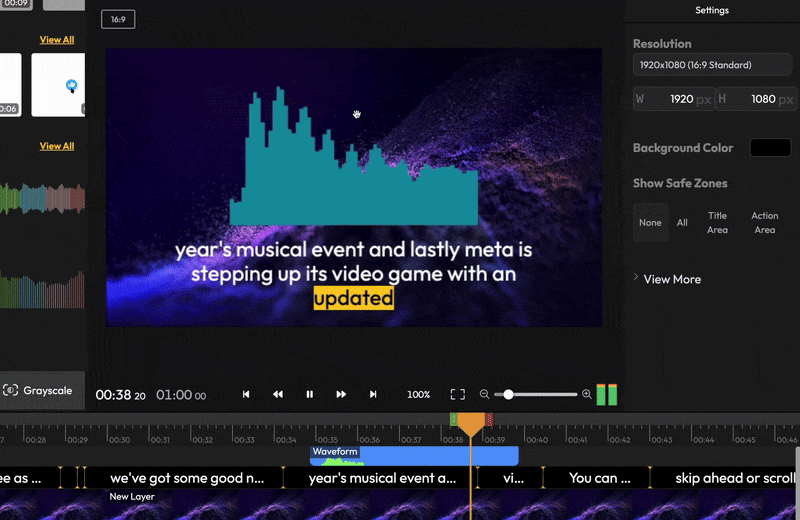Select All safe zones option
This screenshot has height=520, width=800.
point(682,222)
